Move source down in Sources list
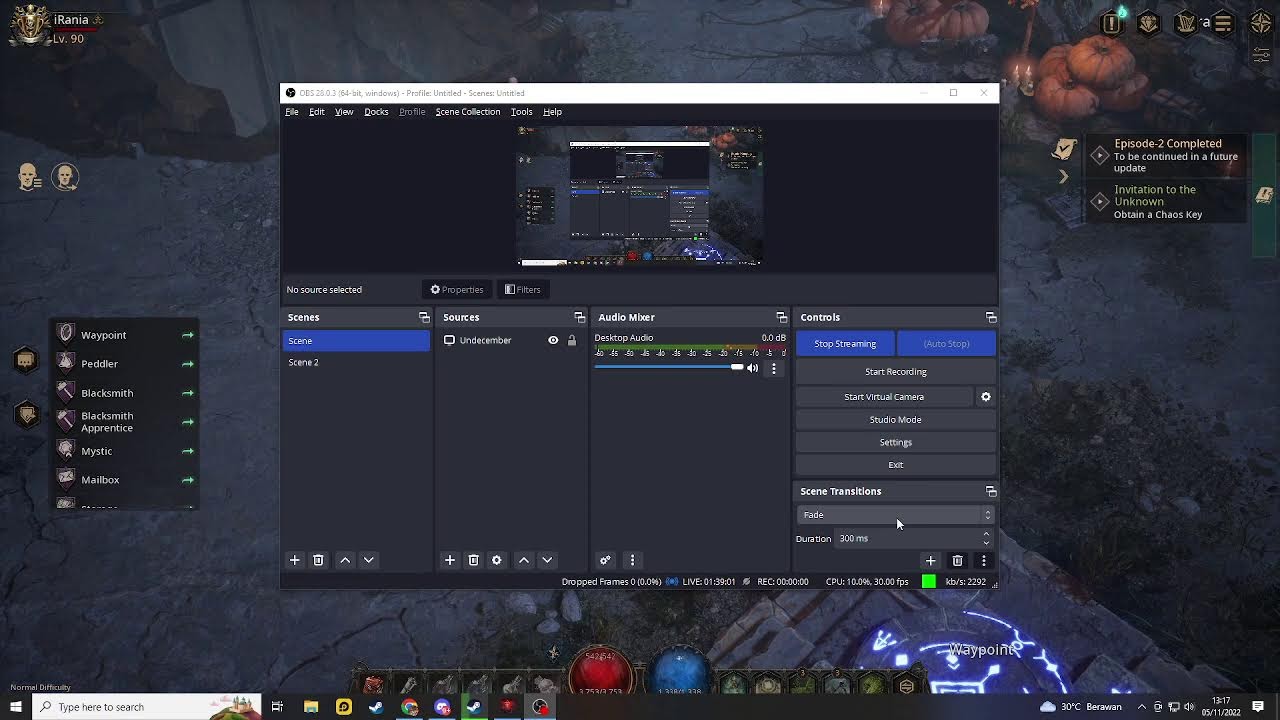This screenshot has height=720, width=1280. 546,560
